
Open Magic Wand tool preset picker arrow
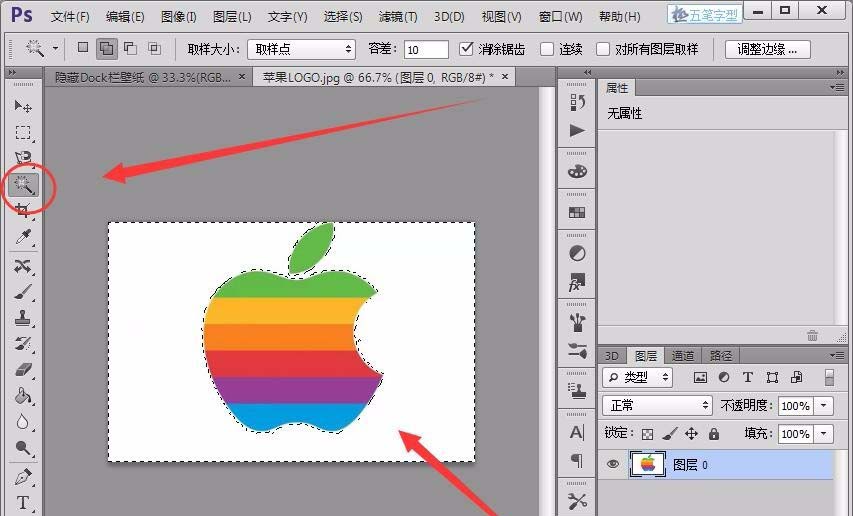55,48
